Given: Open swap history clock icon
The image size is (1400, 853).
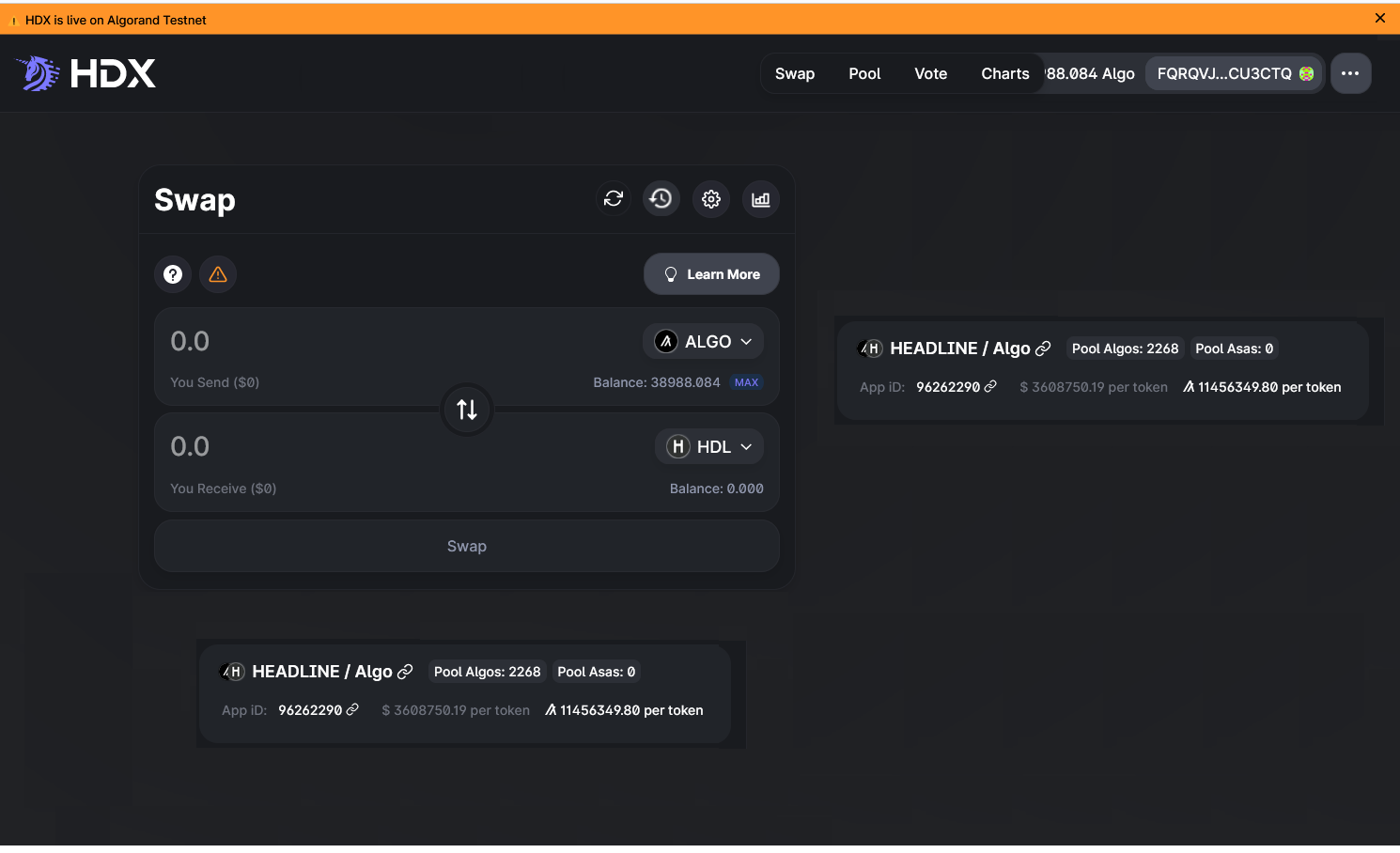Looking at the screenshot, I should 661,198.
